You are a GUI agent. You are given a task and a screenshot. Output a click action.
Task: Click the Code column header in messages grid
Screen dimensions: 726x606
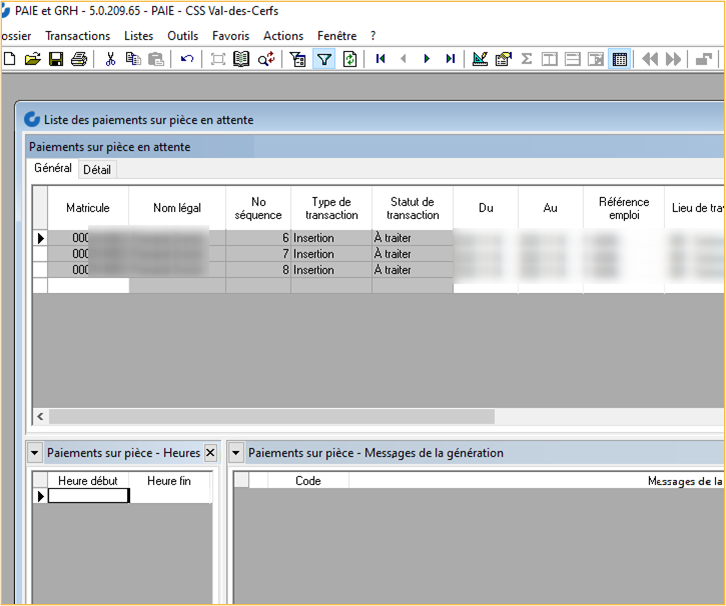coord(308,481)
